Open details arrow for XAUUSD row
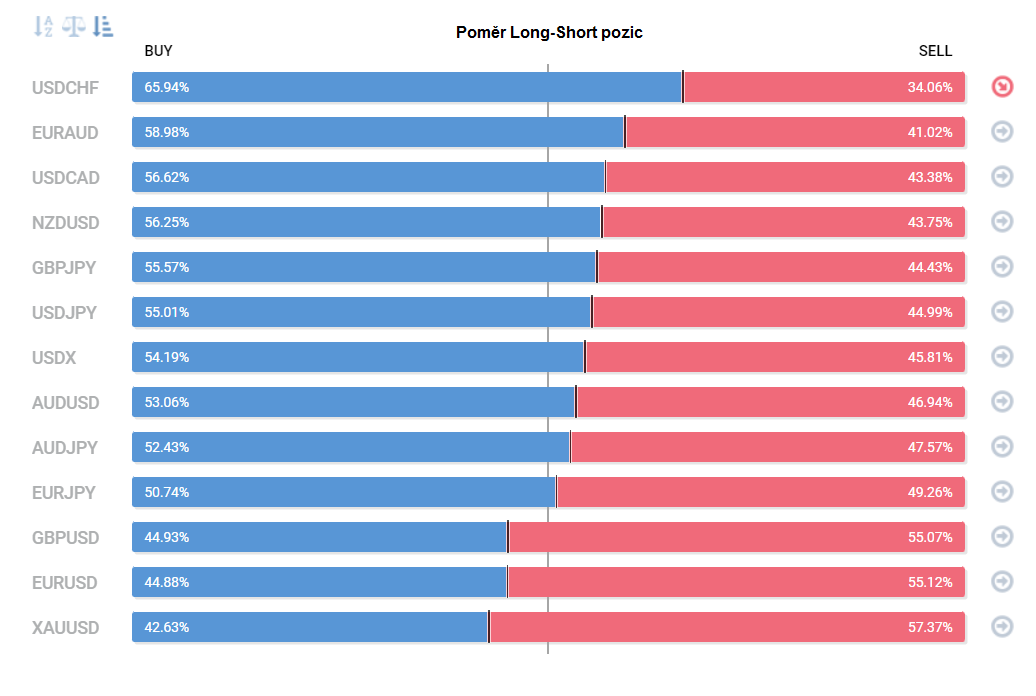The height and width of the screenshot is (696, 1036). (1002, 627)
